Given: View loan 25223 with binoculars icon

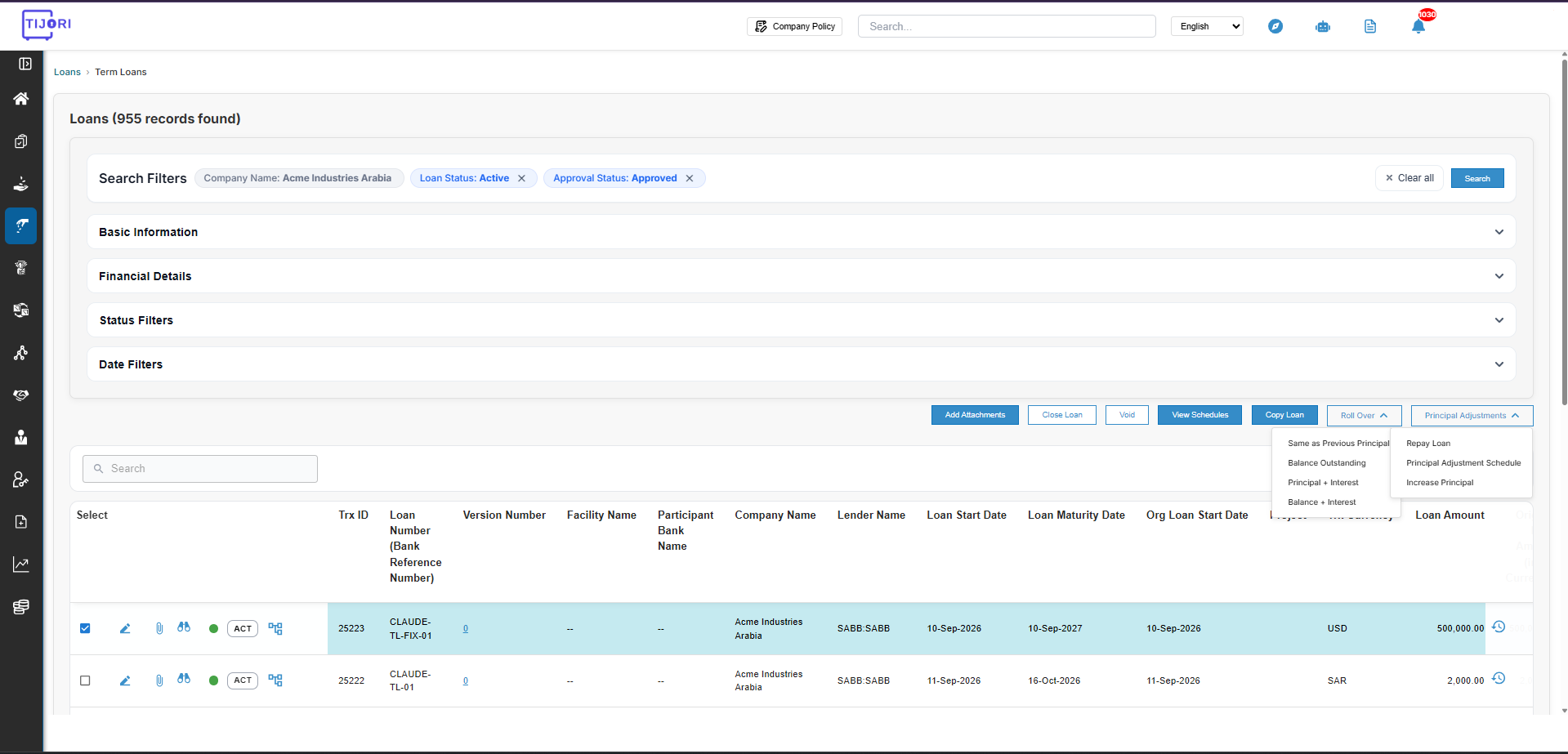Looking at the screenshot, I should (x=184, y=627).
